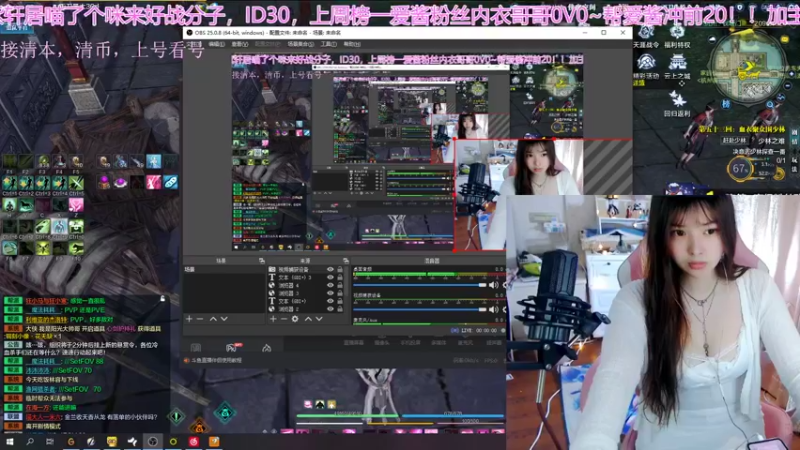The width and height of the screenshot is (800, 450).
Task: Select 浏览器 4 source row
Action: pyautogui.click(x=306, y=285)
